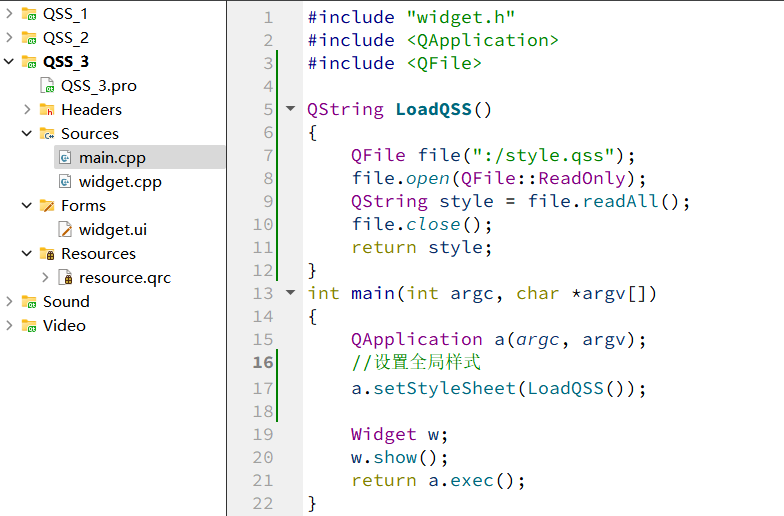Click line number 22 in the gutter
This screenshot has height=516, width=784.
(263, 503)
